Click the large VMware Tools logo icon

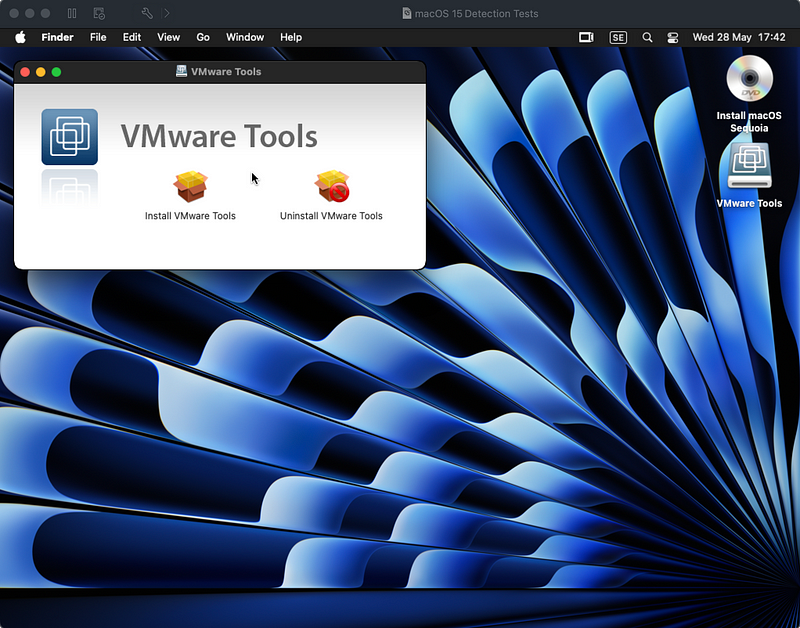(69, 137)
